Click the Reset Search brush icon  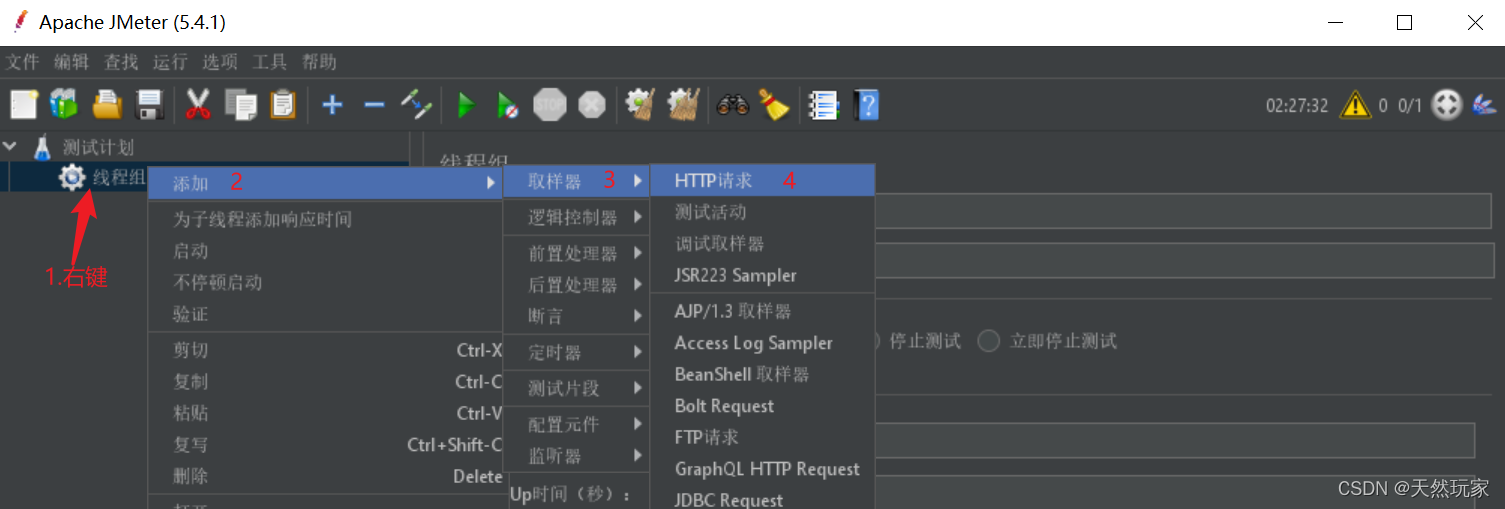[x=774, y=104]
